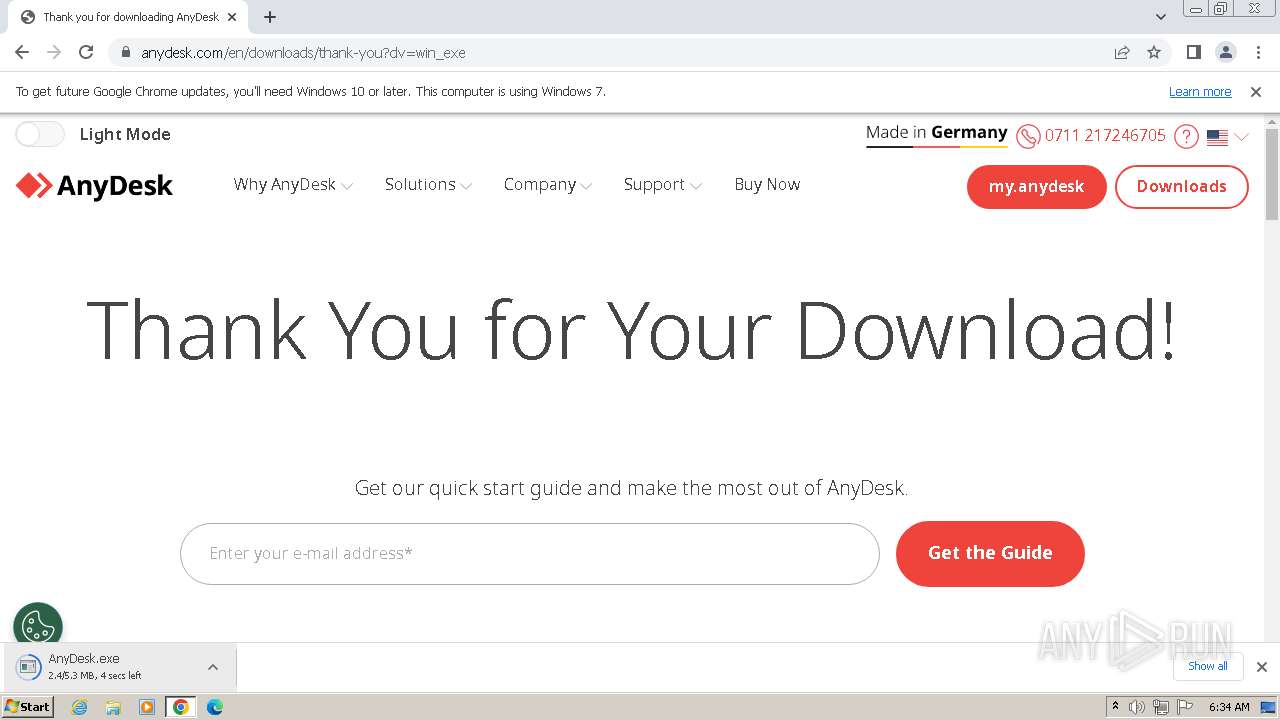This screenshot has height=720, width=1280.
Task: Call the number 0711 217246705
Action: [x=1105, y=135]
